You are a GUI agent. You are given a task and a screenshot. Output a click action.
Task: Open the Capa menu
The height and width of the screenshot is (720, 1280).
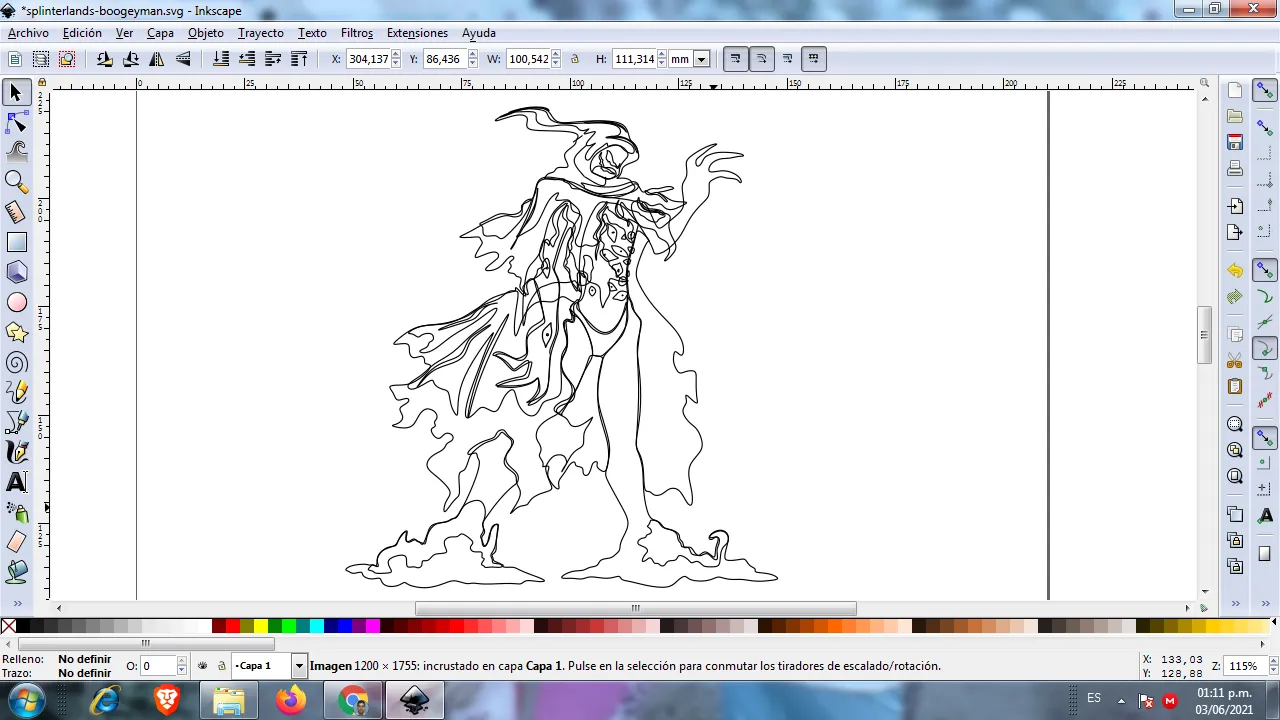coord(160,33)
